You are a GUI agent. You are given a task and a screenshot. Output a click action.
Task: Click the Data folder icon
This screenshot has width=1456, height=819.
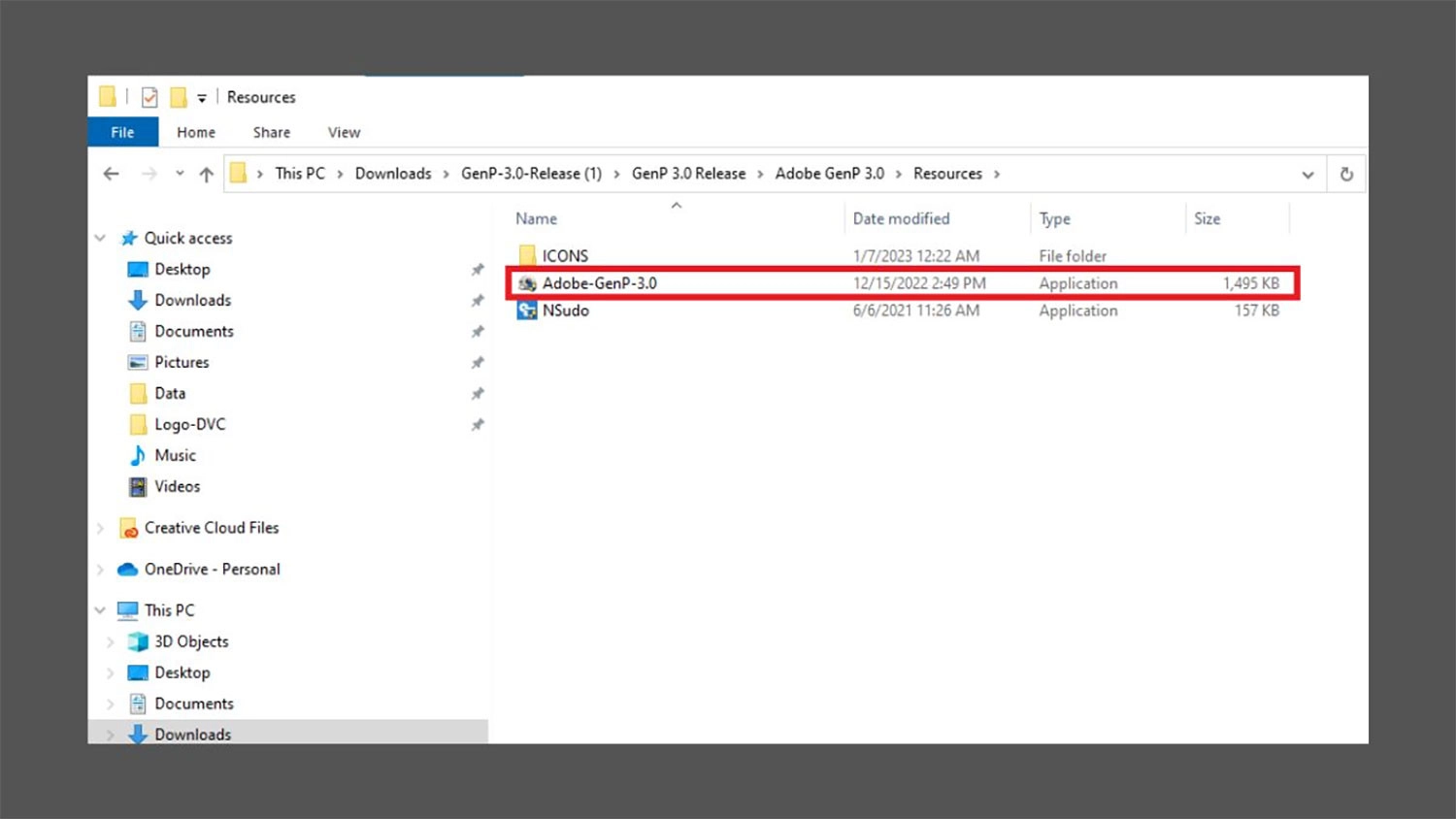pyautogui.click(x=138, y=393)
